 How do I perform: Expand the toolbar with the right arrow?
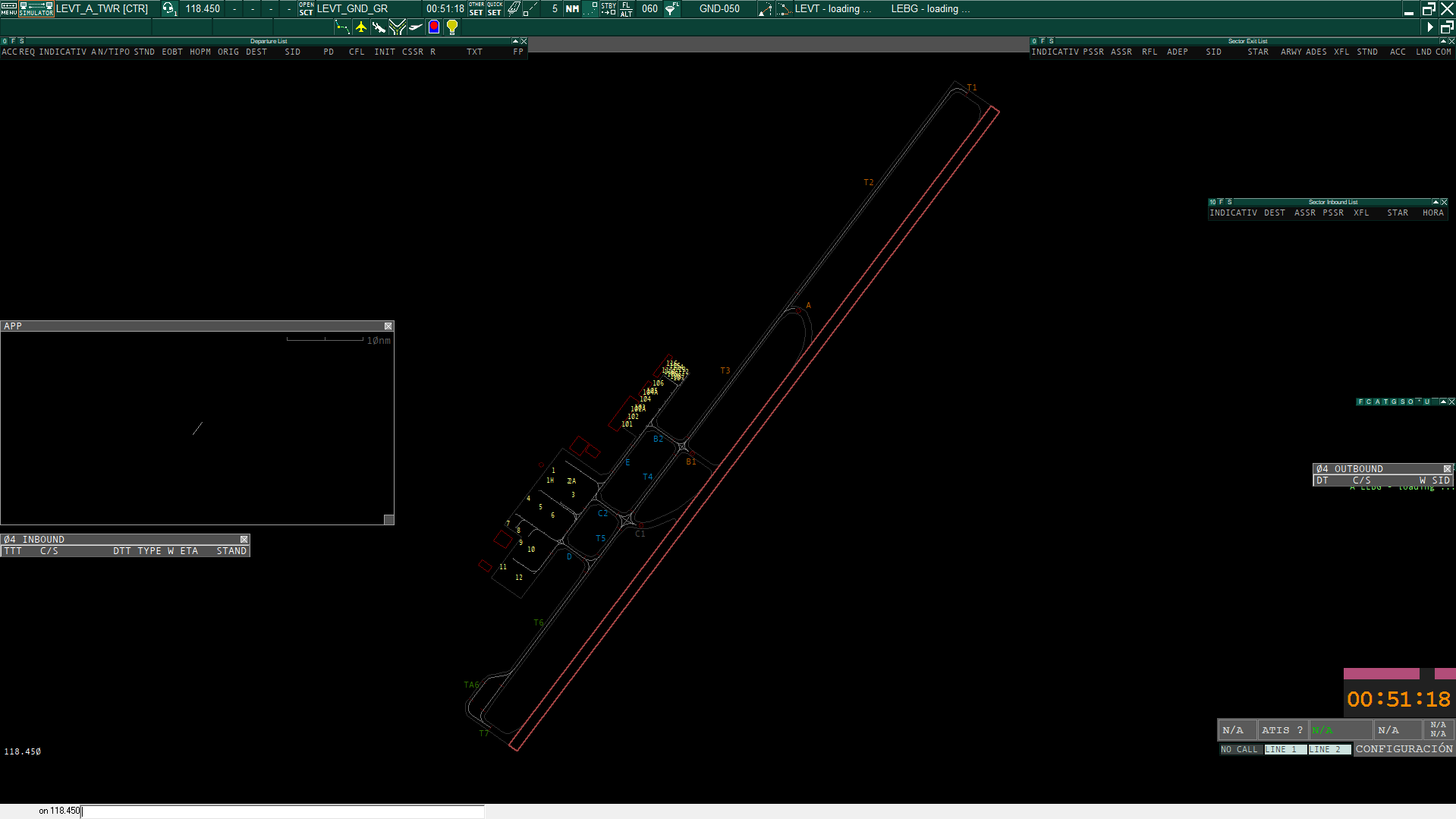(x=1430, y=27)
